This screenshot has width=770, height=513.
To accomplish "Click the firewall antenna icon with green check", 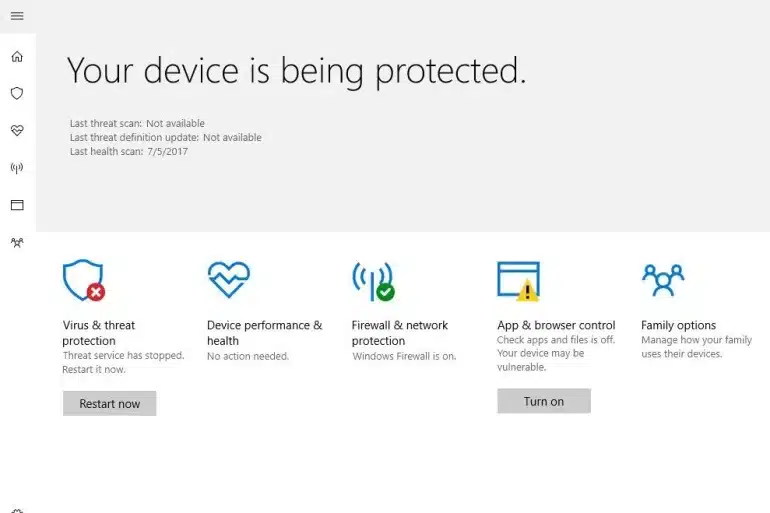I will click(x=373, y=281).
